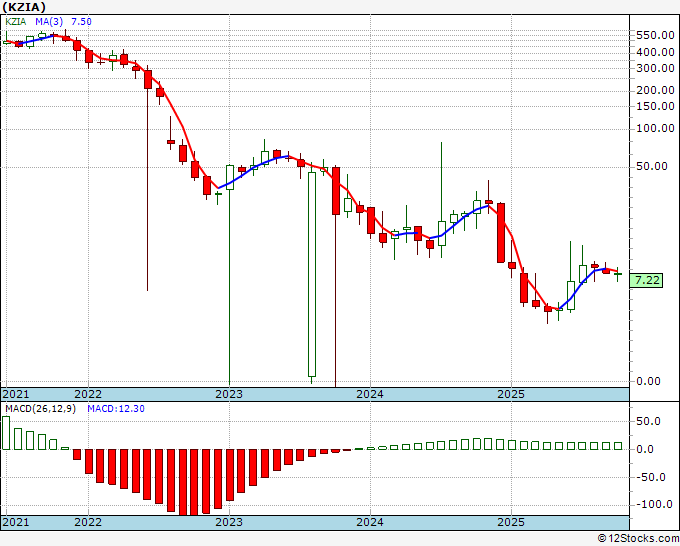Click the 50.00 price axis label
The image size is (680, 546).
pyautogui.click(x=652, y=166)
